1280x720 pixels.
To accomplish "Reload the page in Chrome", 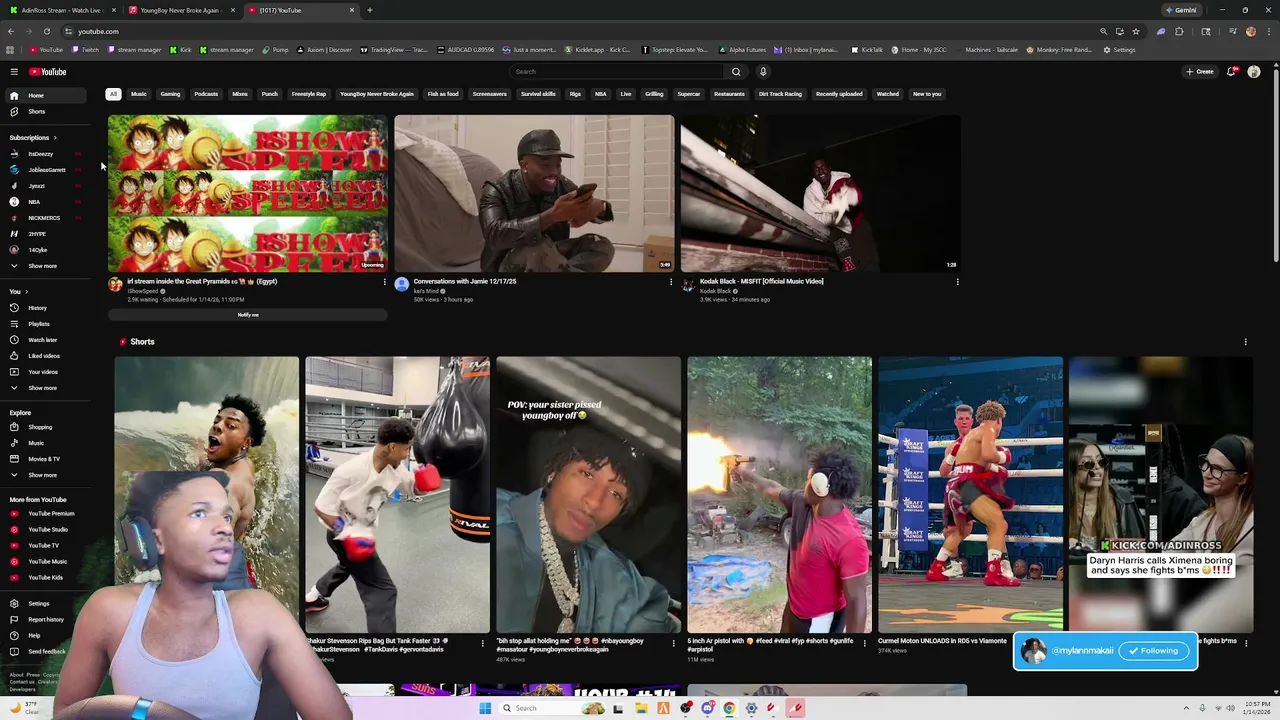I will pos(46,31).
